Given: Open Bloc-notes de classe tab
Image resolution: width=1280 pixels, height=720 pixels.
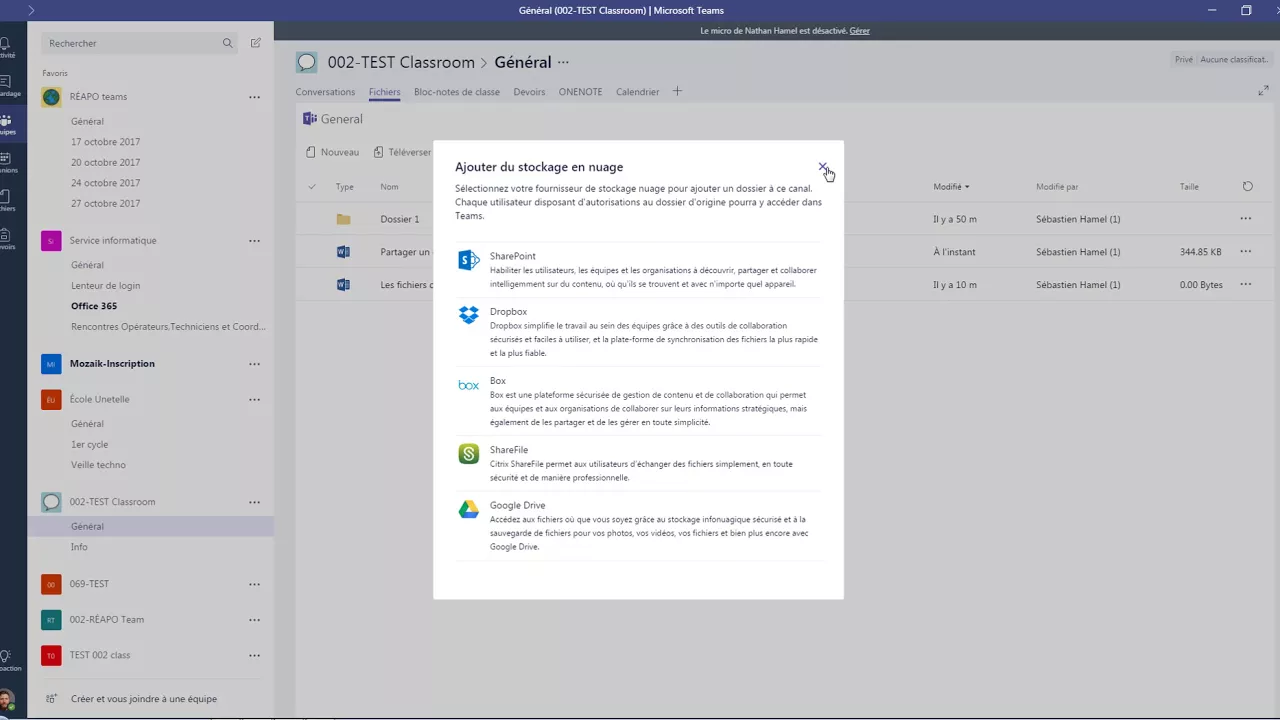Looking at the screenshot, I should (457, 92).
